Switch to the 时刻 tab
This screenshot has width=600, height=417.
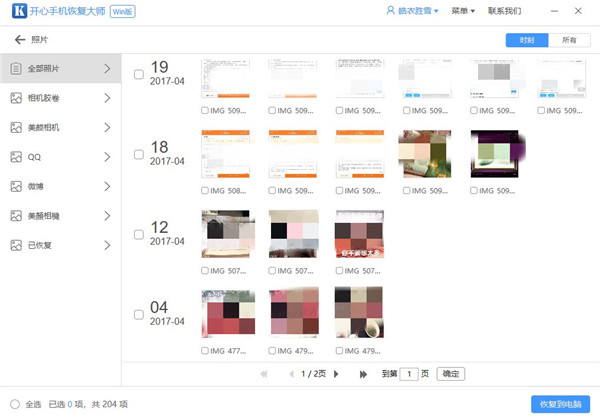click(527, 40)
